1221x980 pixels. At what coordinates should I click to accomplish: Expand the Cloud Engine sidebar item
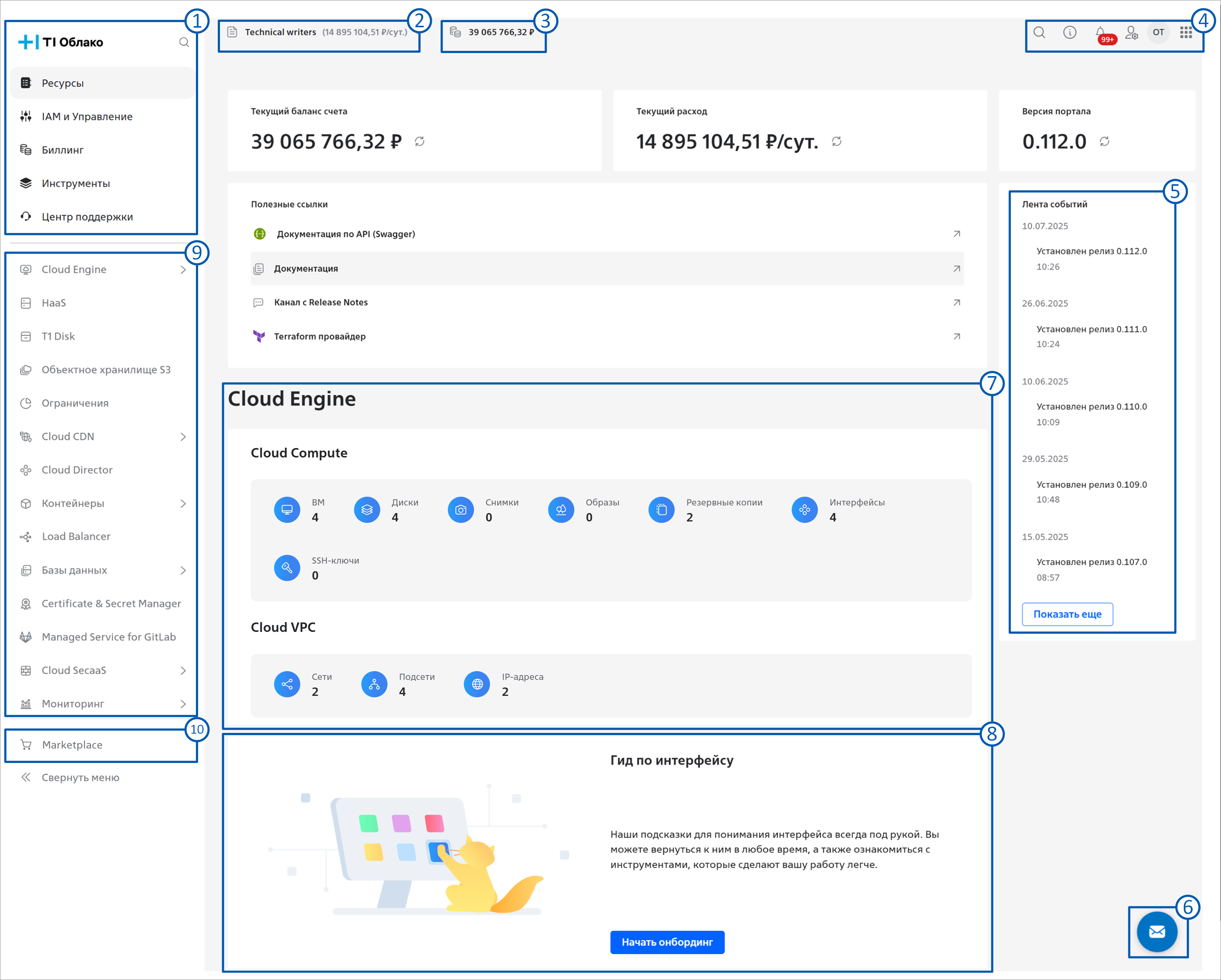(183, 270)
